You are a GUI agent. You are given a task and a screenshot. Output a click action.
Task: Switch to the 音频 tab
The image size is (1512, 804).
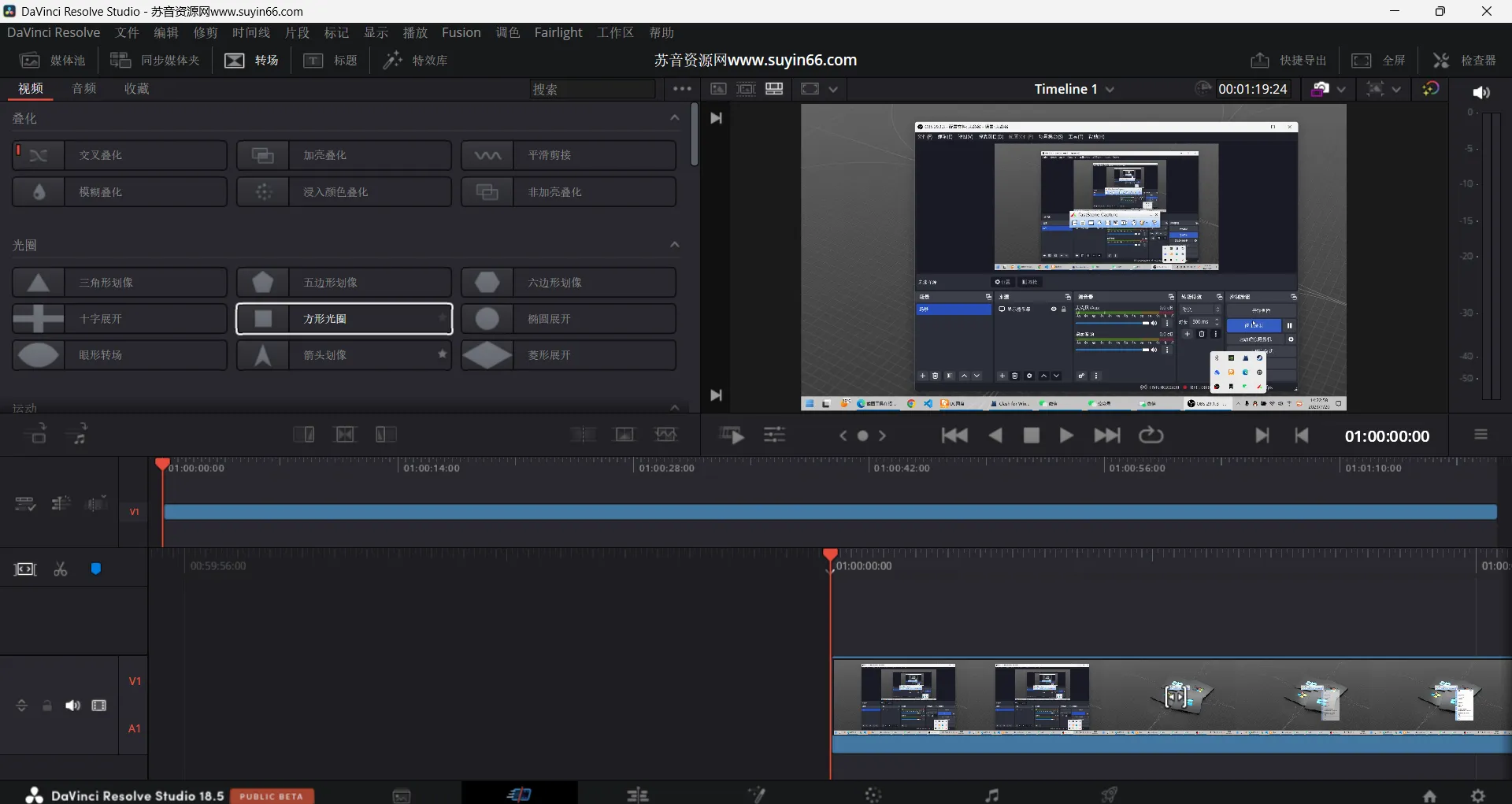click(x=83, y=88)
